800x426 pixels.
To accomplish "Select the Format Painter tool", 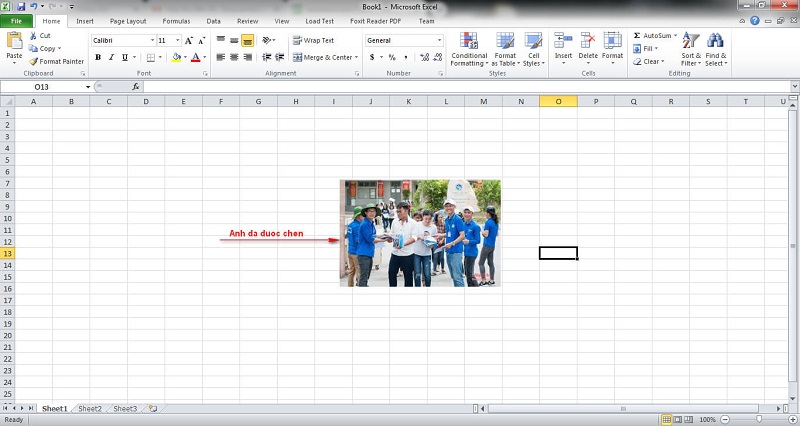I will [x=56, y=61].
